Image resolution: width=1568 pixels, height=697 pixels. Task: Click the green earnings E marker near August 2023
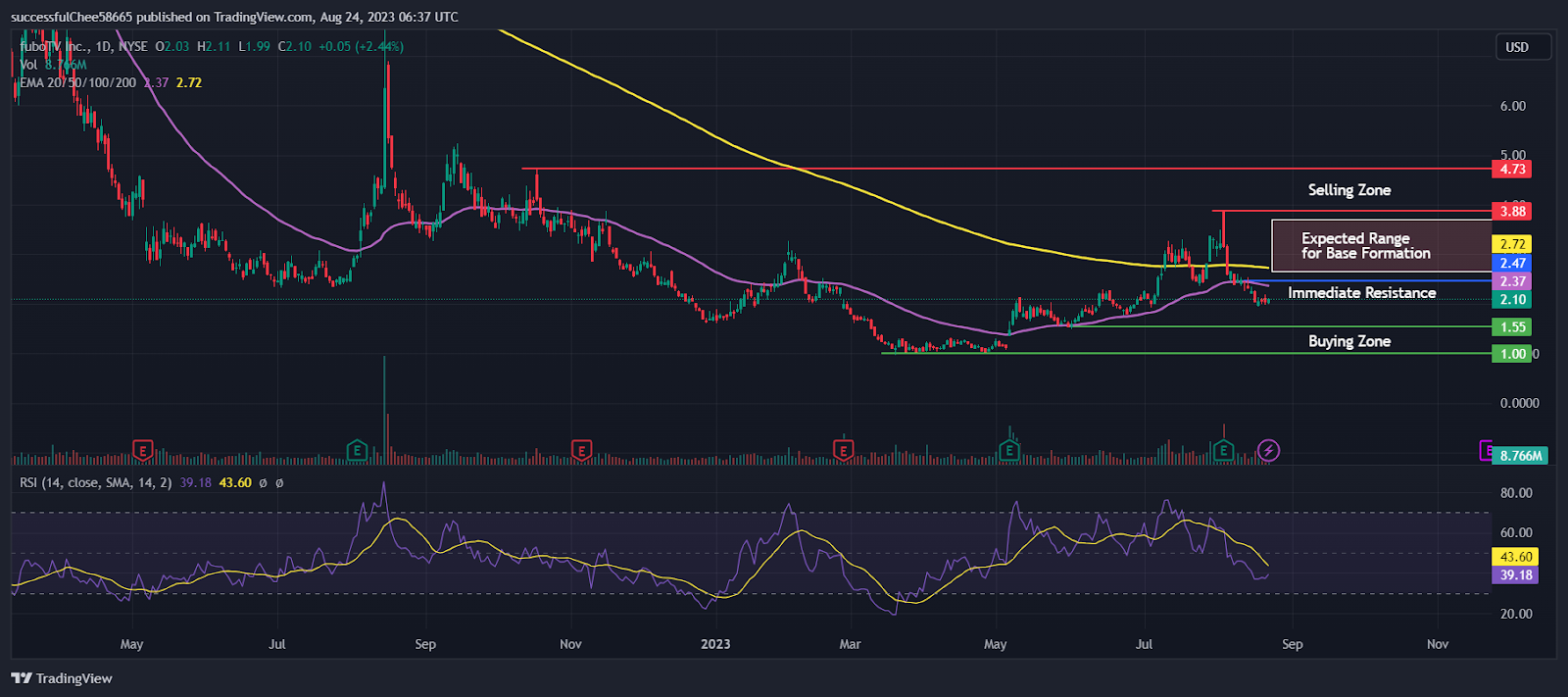tap(1223, 451)
